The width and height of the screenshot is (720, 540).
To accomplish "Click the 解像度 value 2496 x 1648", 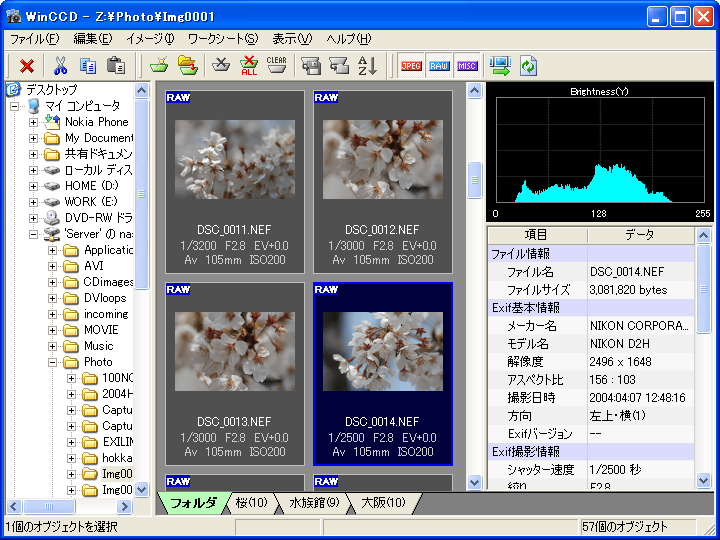I will point(620,362).
